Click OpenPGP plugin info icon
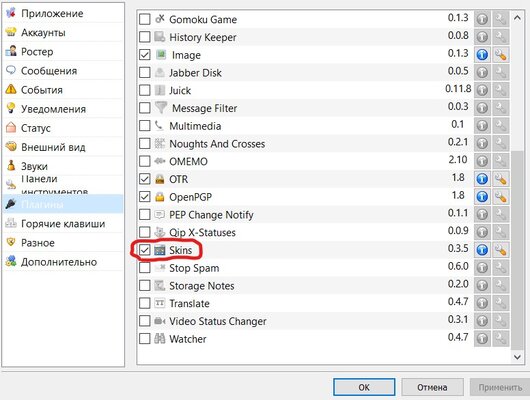Image resolution: width=530 pixels, height=400 pixels. (482, 197)
